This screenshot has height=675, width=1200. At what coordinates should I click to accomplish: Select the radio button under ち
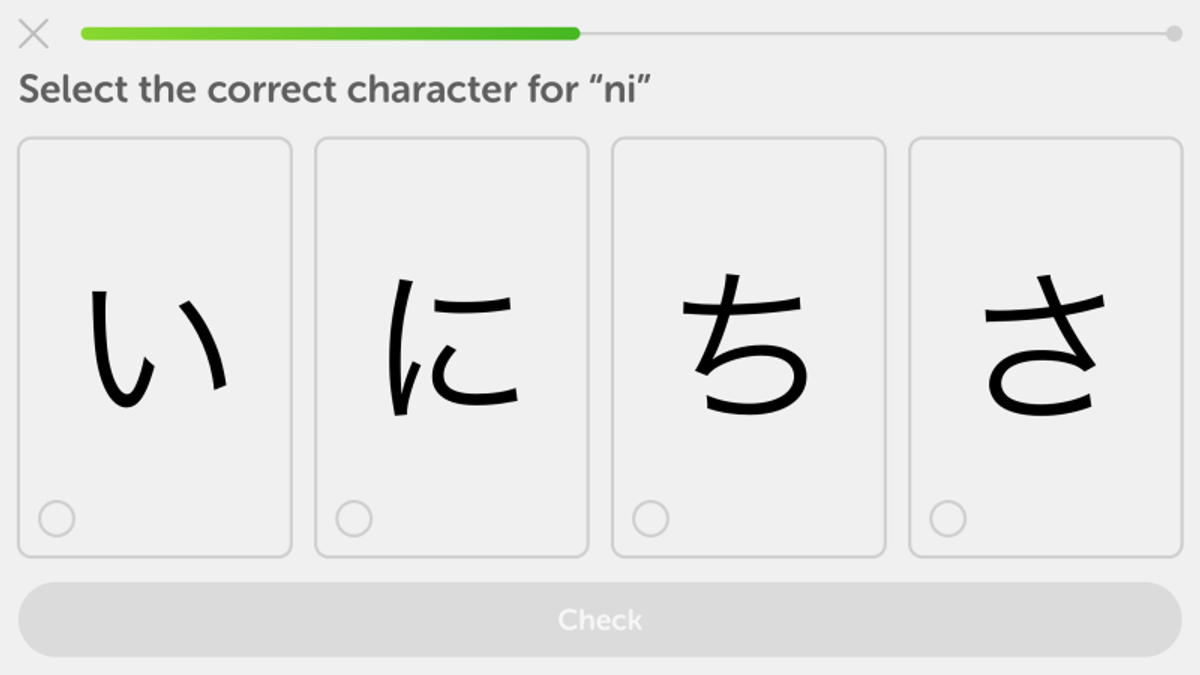click(650, 519)
